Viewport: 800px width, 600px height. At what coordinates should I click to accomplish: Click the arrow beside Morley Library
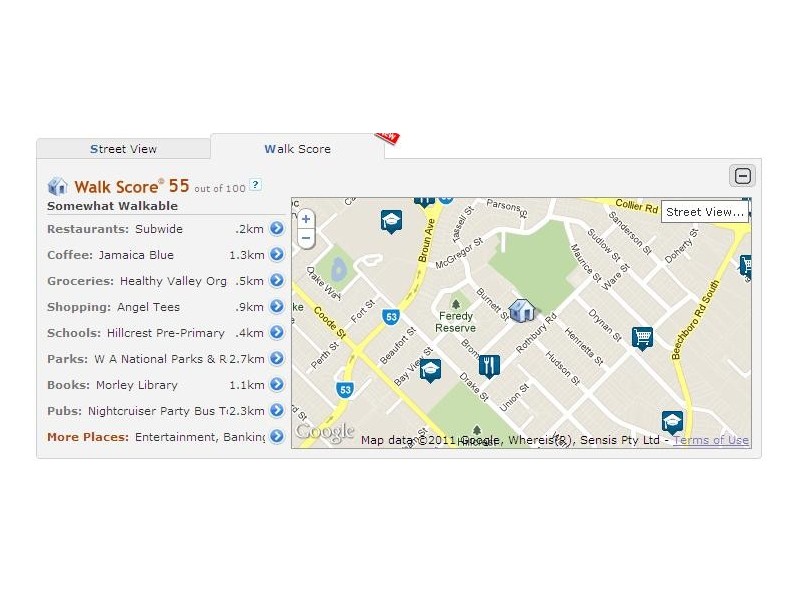click(277, 385)
